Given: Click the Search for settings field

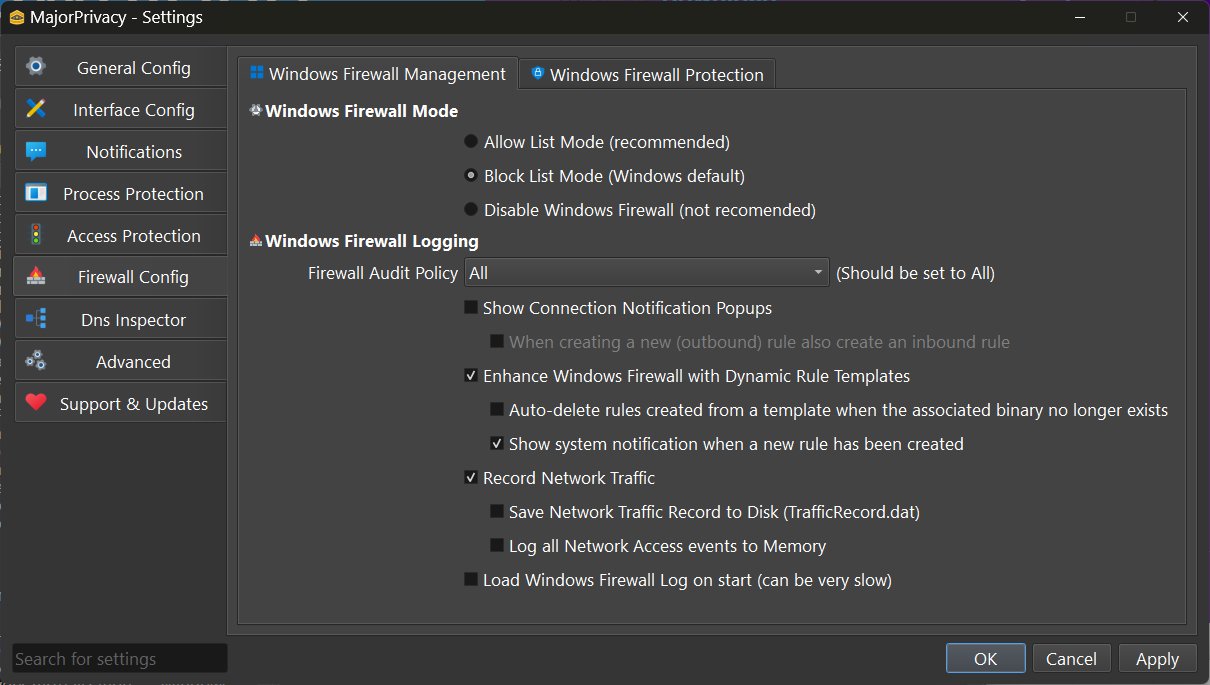Looking at the screenshot, I should click(x=120, y=658).
